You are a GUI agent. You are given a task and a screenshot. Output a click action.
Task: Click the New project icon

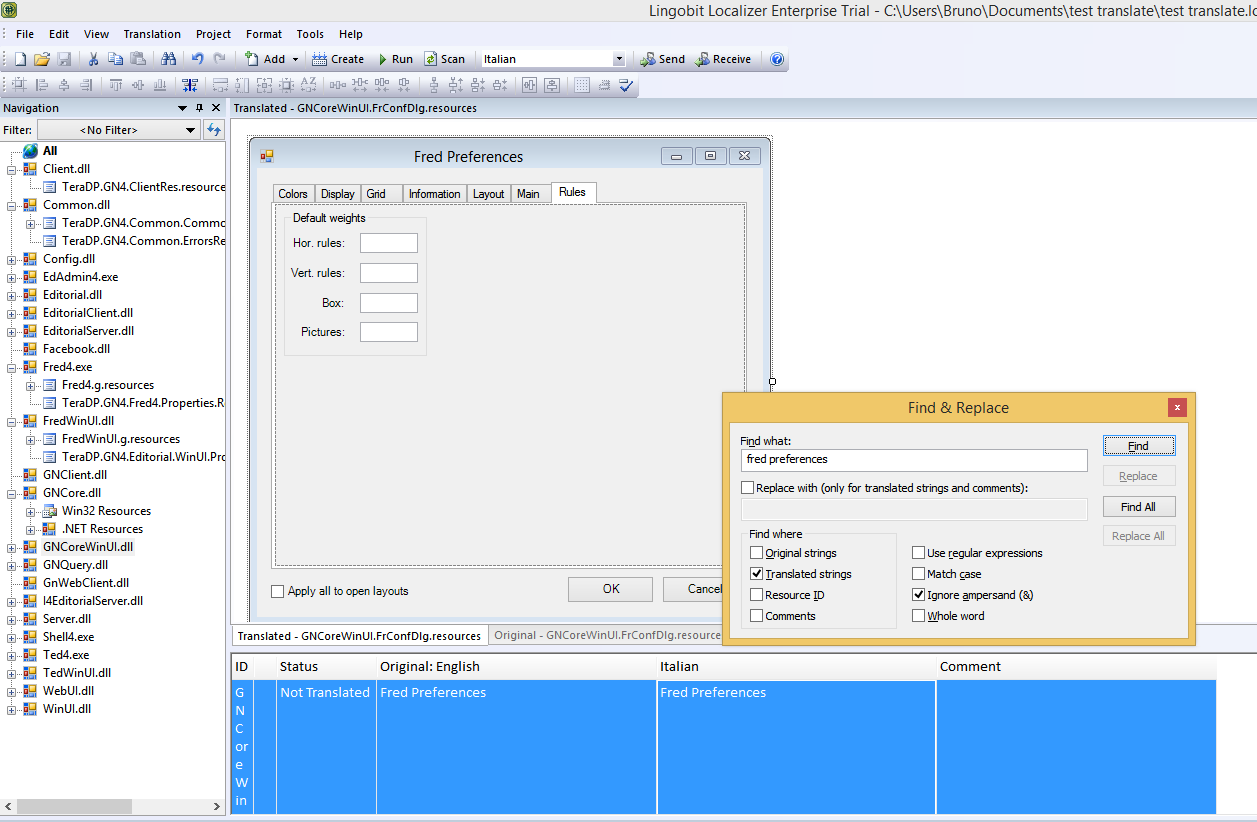click(x=19, y=59)
